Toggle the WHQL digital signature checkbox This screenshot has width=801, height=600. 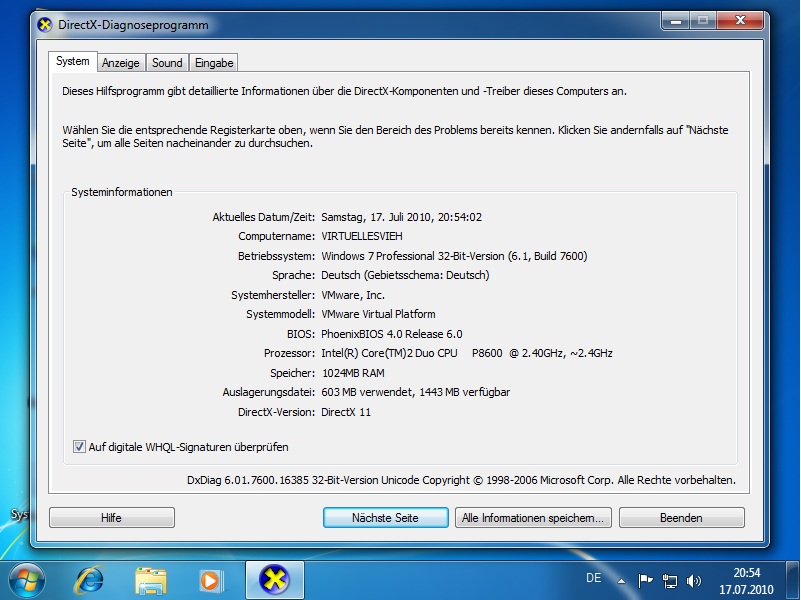pos(80,447)
